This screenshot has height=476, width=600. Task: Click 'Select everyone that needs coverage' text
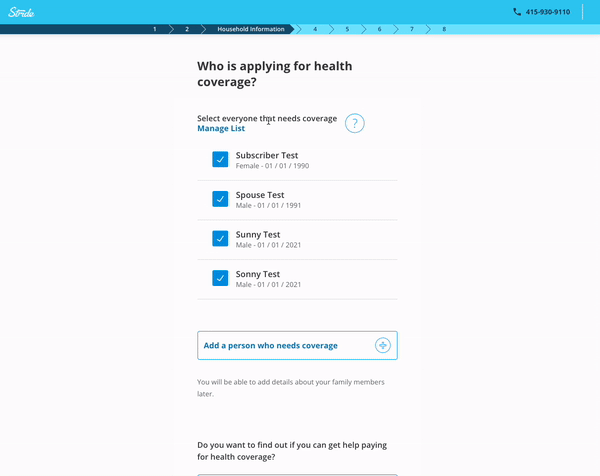[267, 119]
